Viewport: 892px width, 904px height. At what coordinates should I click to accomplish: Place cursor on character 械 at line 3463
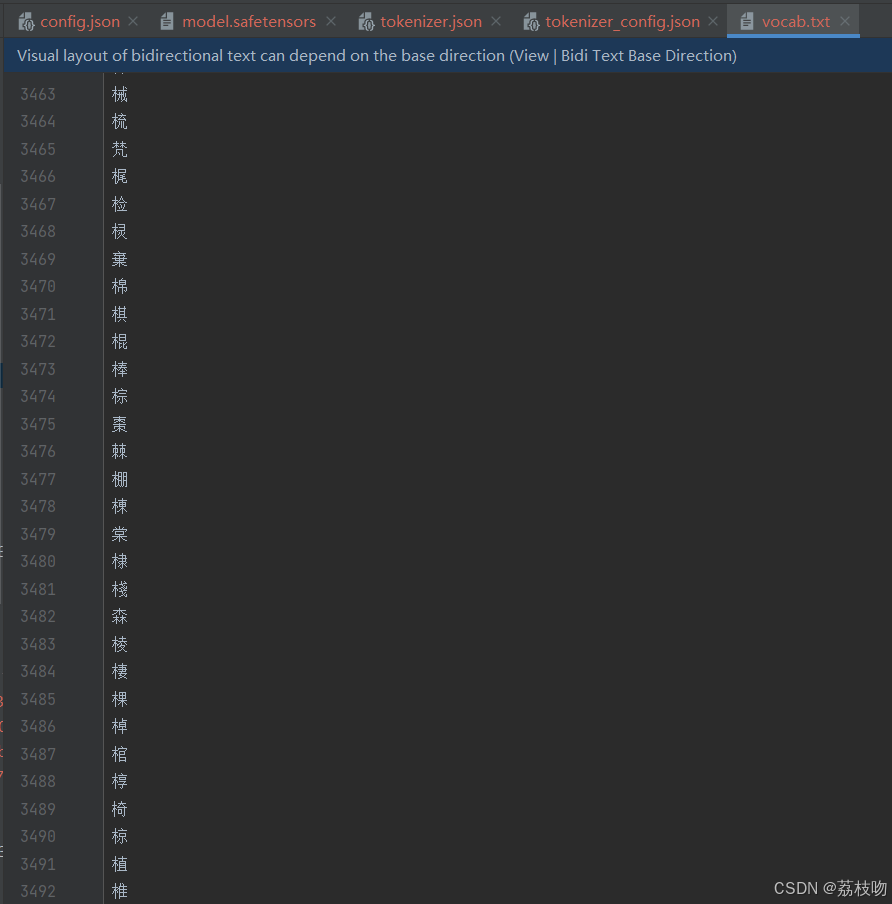119,94
